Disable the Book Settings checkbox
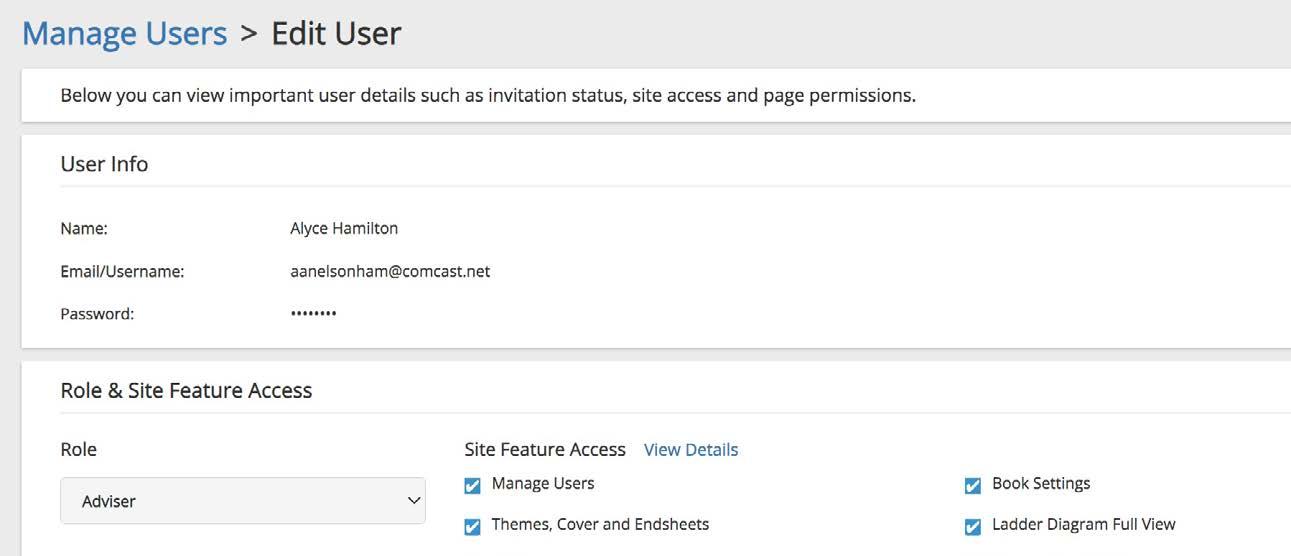The image size is (1291, 556). [972, 486]
